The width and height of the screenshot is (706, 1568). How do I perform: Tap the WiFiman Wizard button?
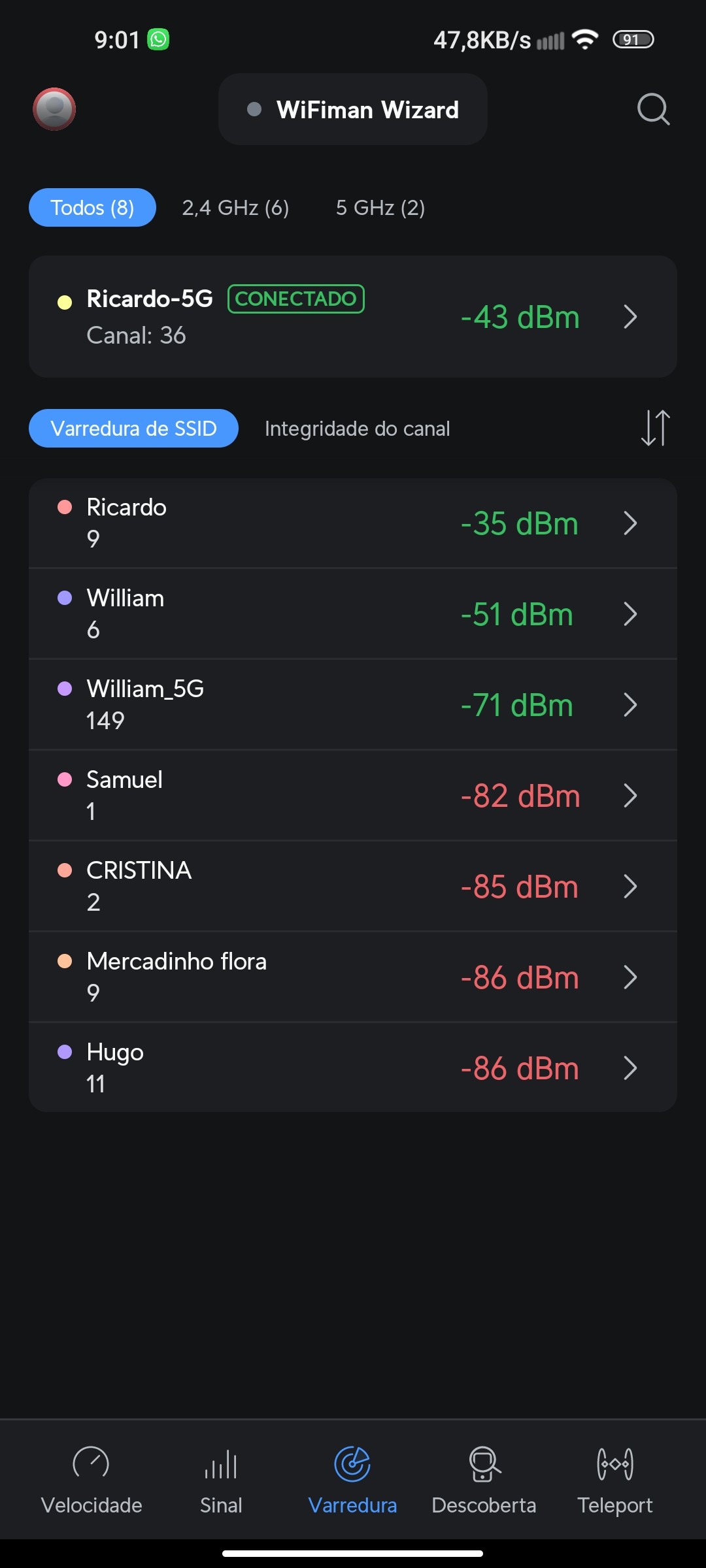pos(353,110)
